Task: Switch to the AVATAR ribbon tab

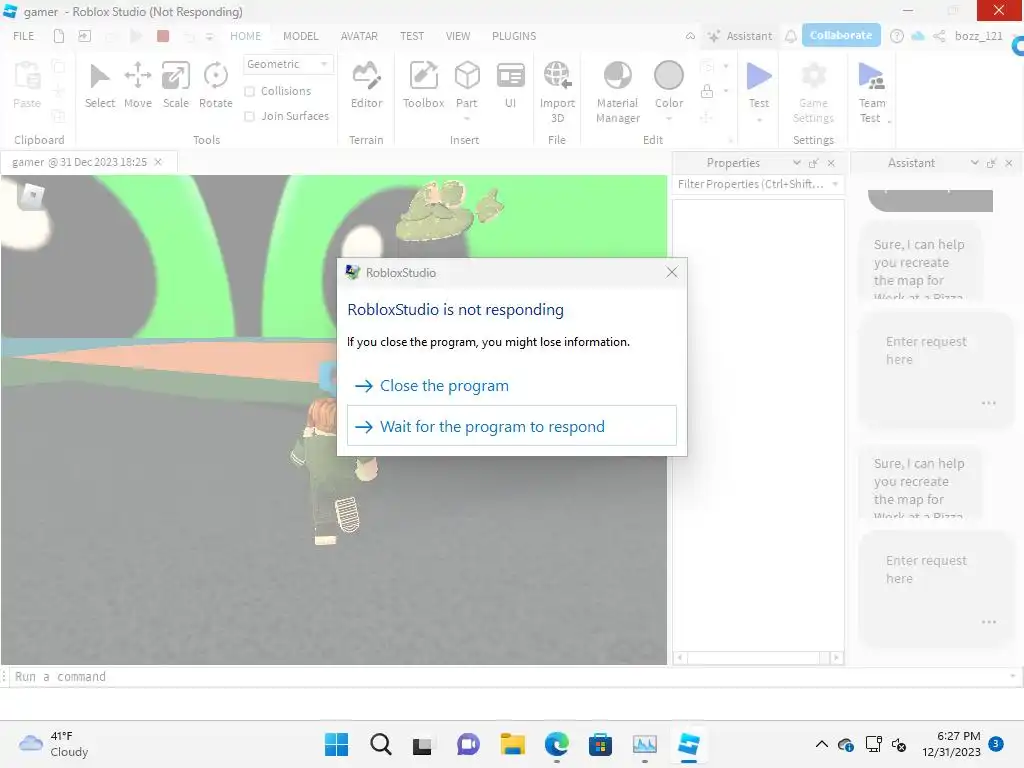Action: tap(359, 36)
